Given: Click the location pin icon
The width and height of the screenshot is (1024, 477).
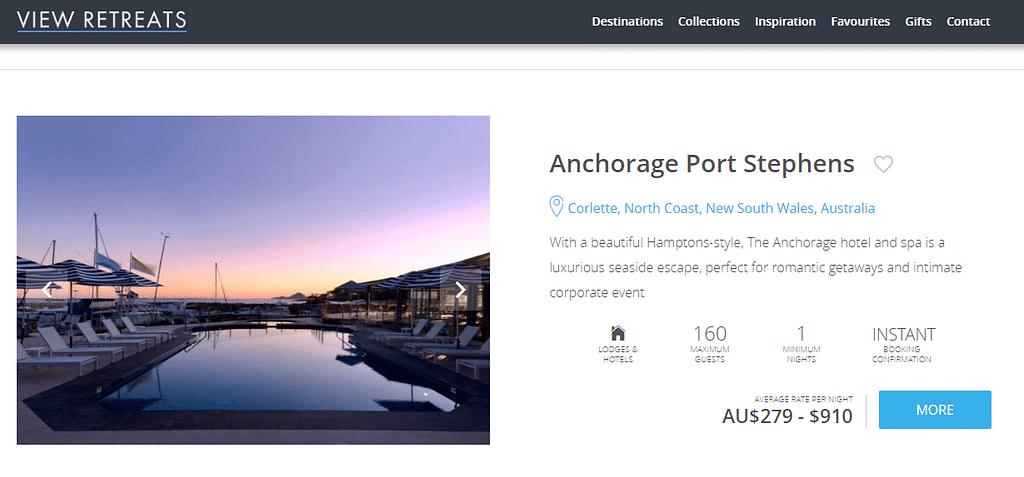Looking at the screenshot, I should tap(557, 207).
